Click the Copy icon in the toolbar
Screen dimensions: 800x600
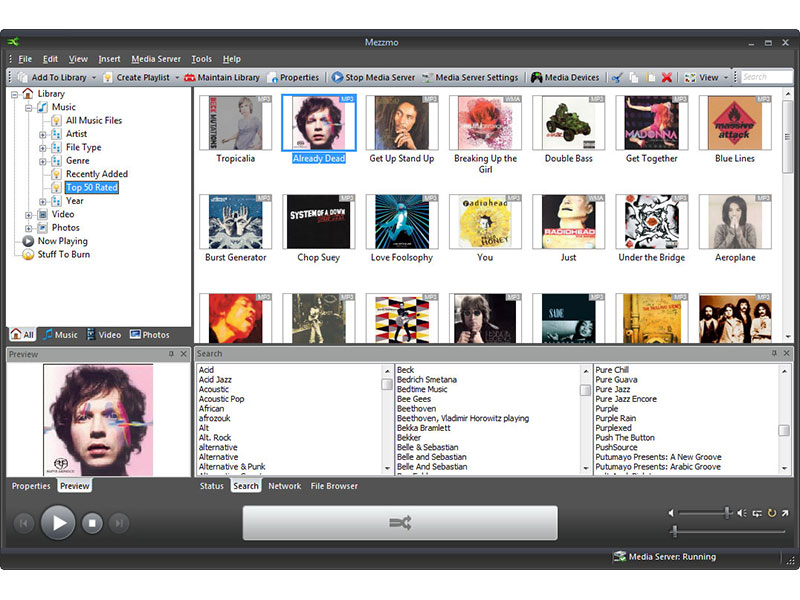tap(634, 78)
